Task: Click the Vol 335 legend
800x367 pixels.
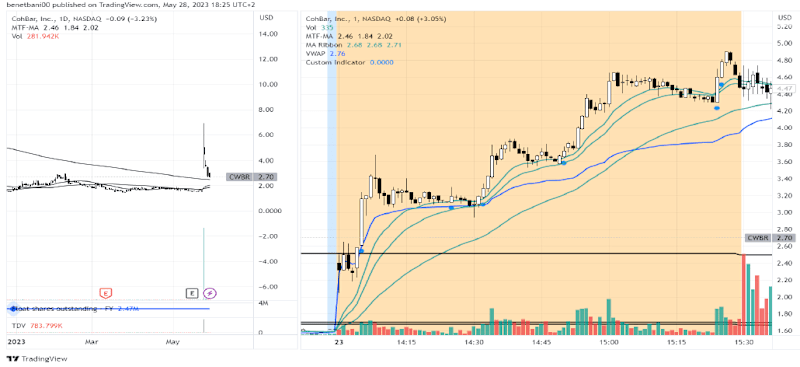Action: click(319, 27)
